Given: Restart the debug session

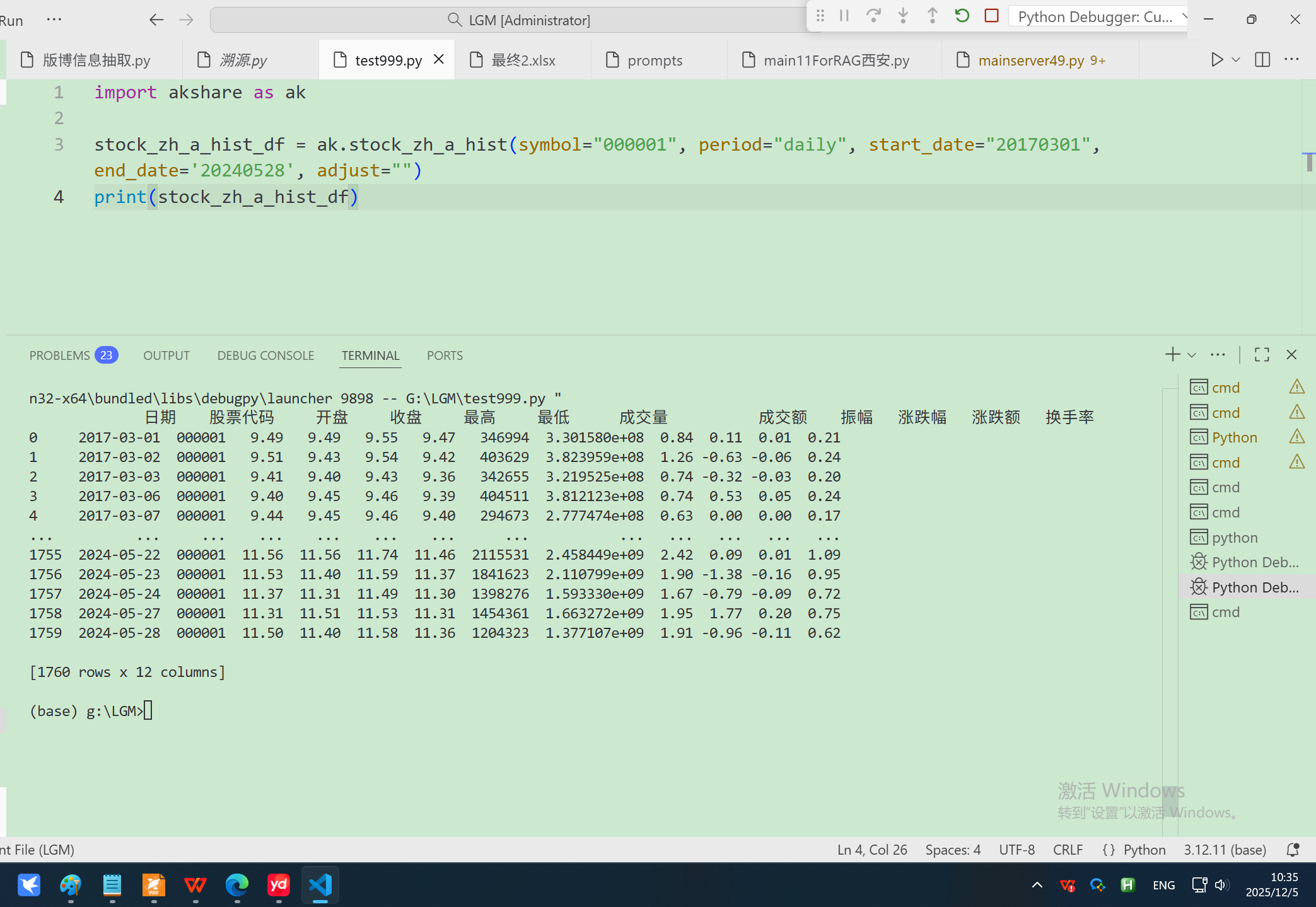Looking at the screenshot, I should (x=962, y=16).
